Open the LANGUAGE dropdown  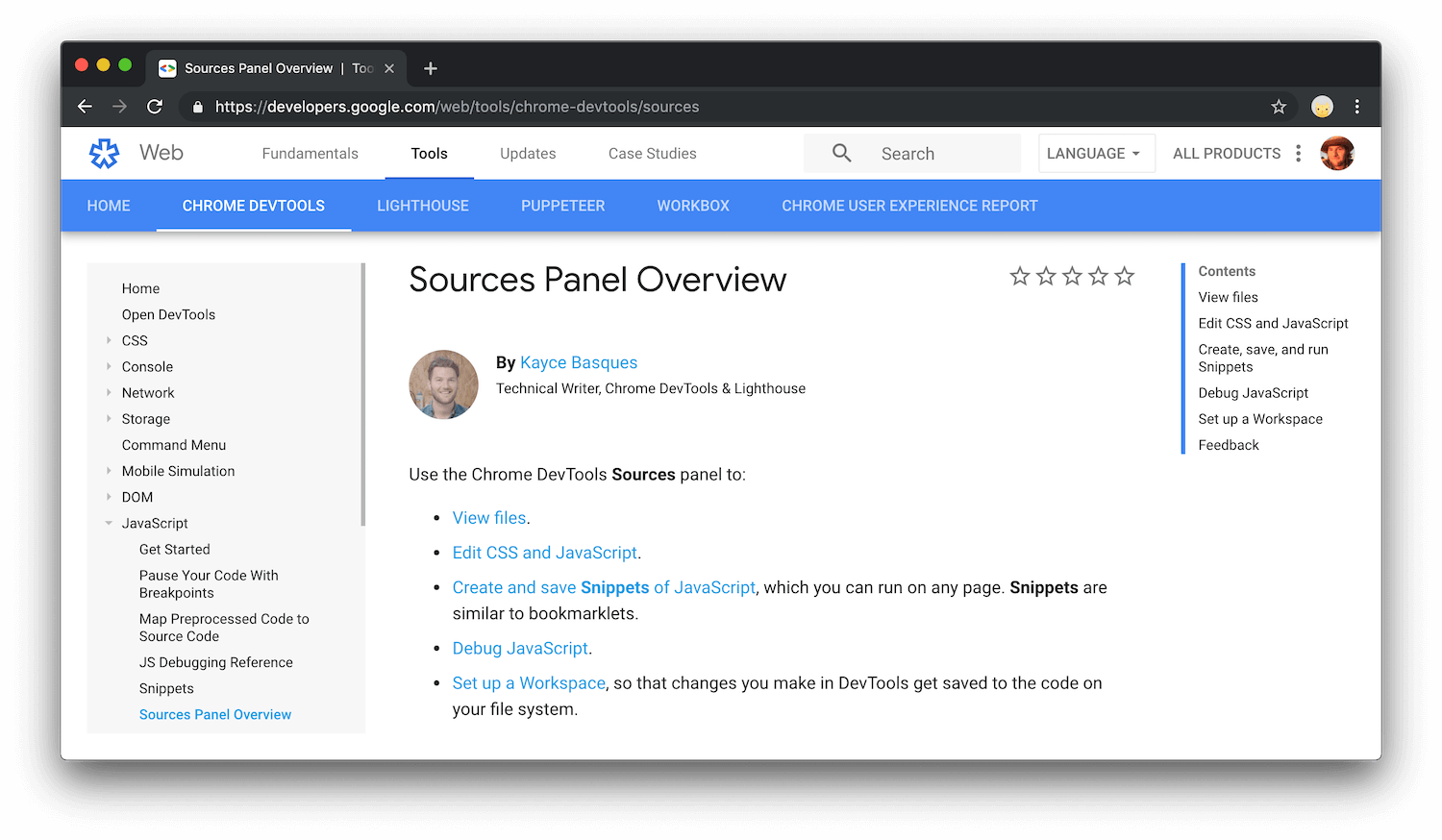point(1095,153)
